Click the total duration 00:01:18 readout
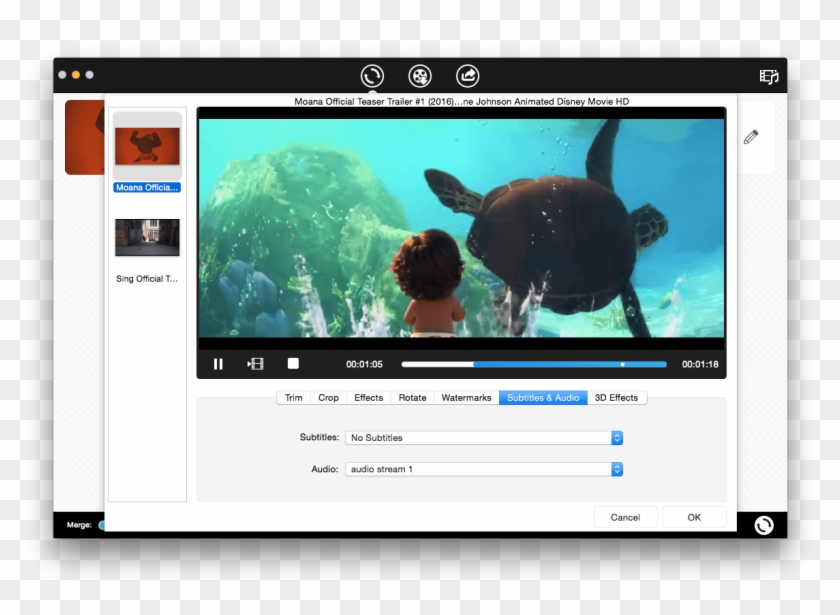Screen dimensions: 840x615 coord(700,364)
